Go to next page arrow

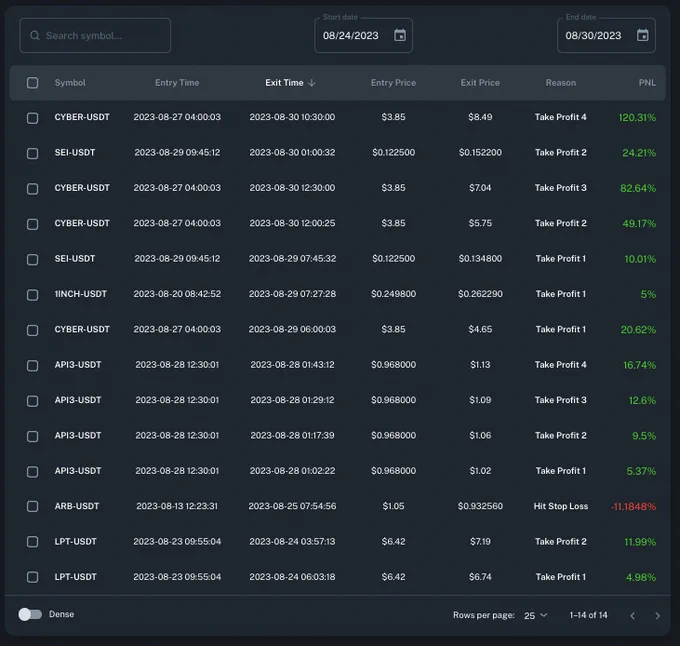[657, 616]
